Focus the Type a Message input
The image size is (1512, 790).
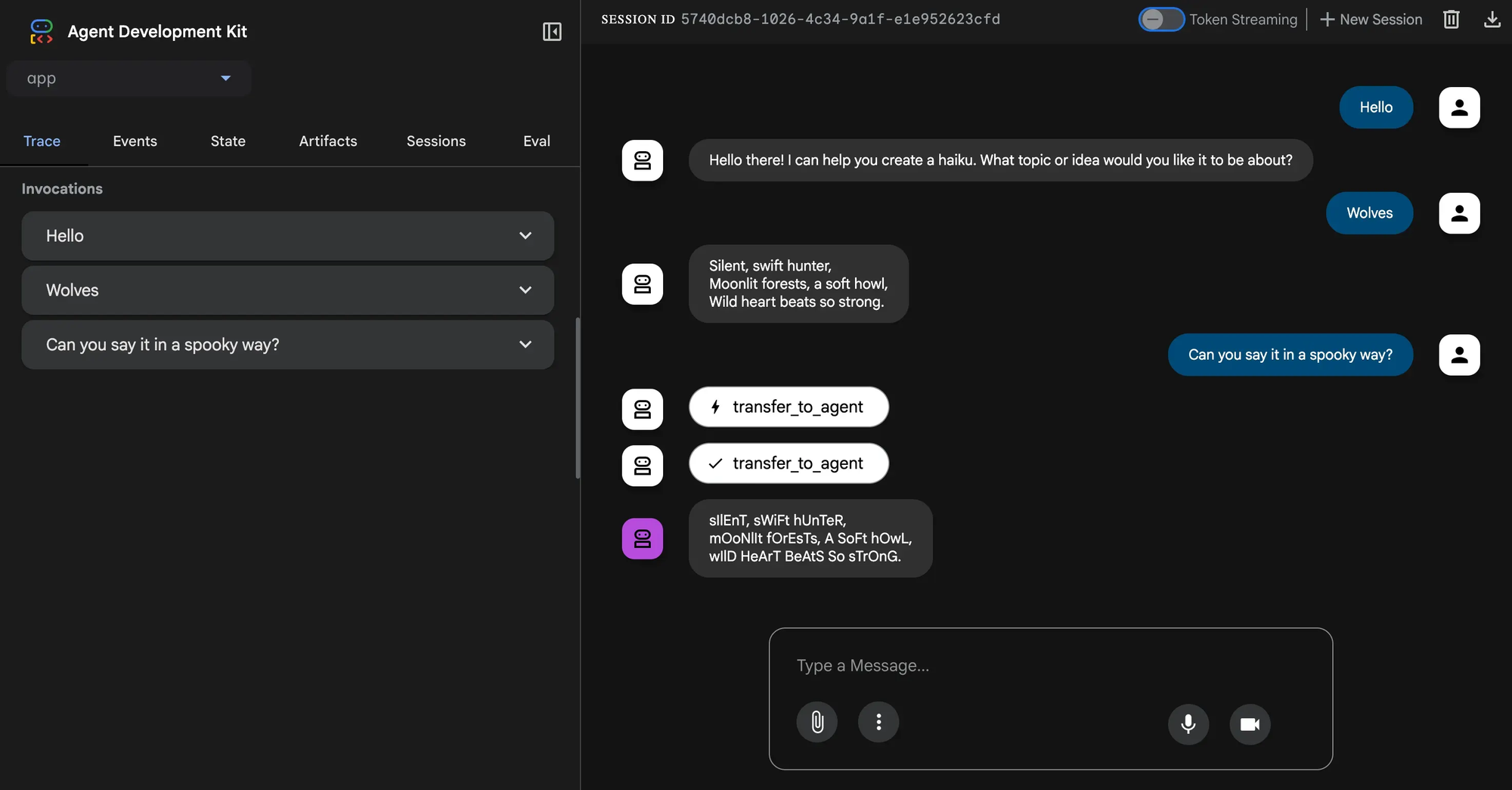1049,665
